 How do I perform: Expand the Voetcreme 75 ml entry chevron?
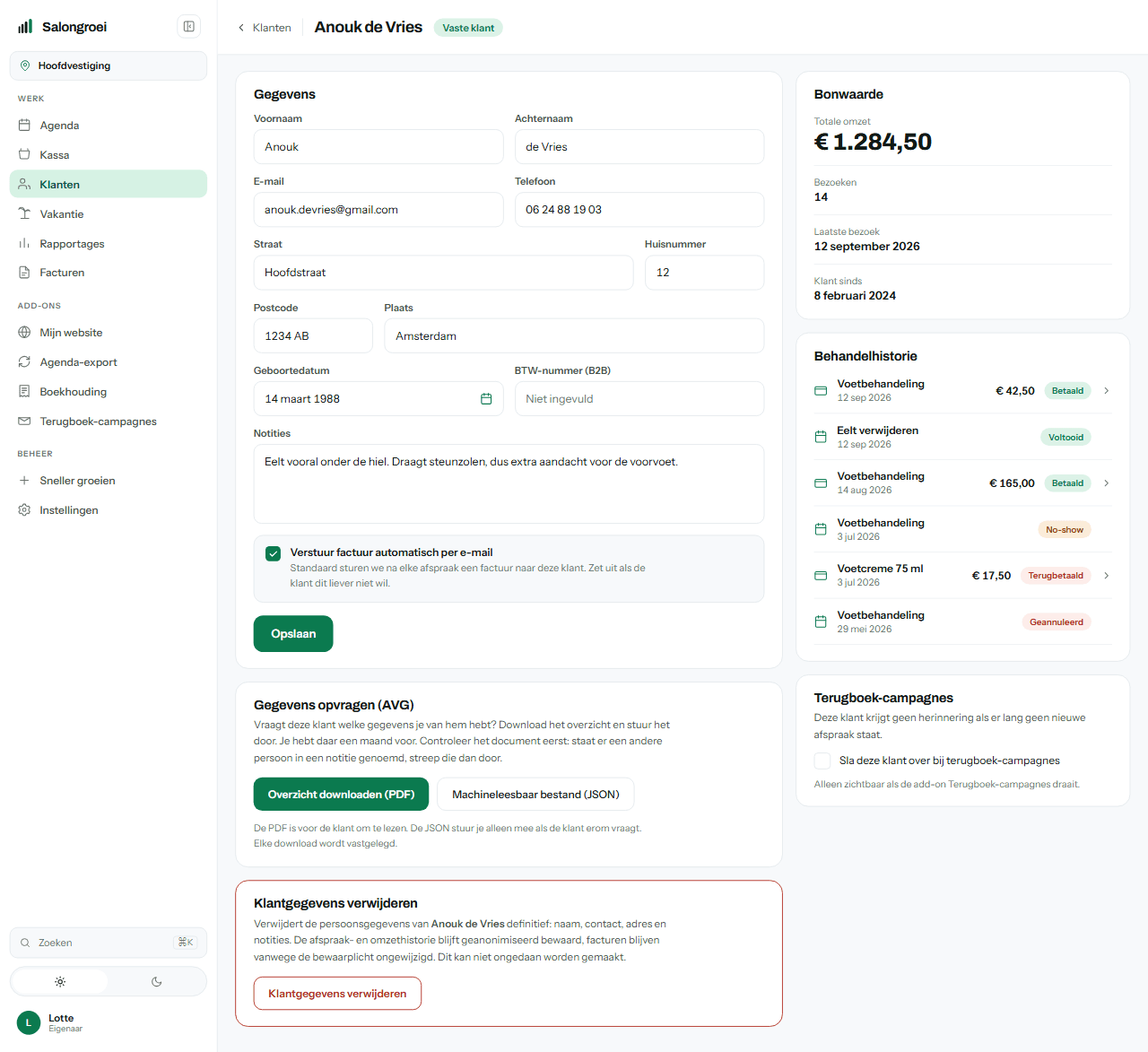(1107, 576)
